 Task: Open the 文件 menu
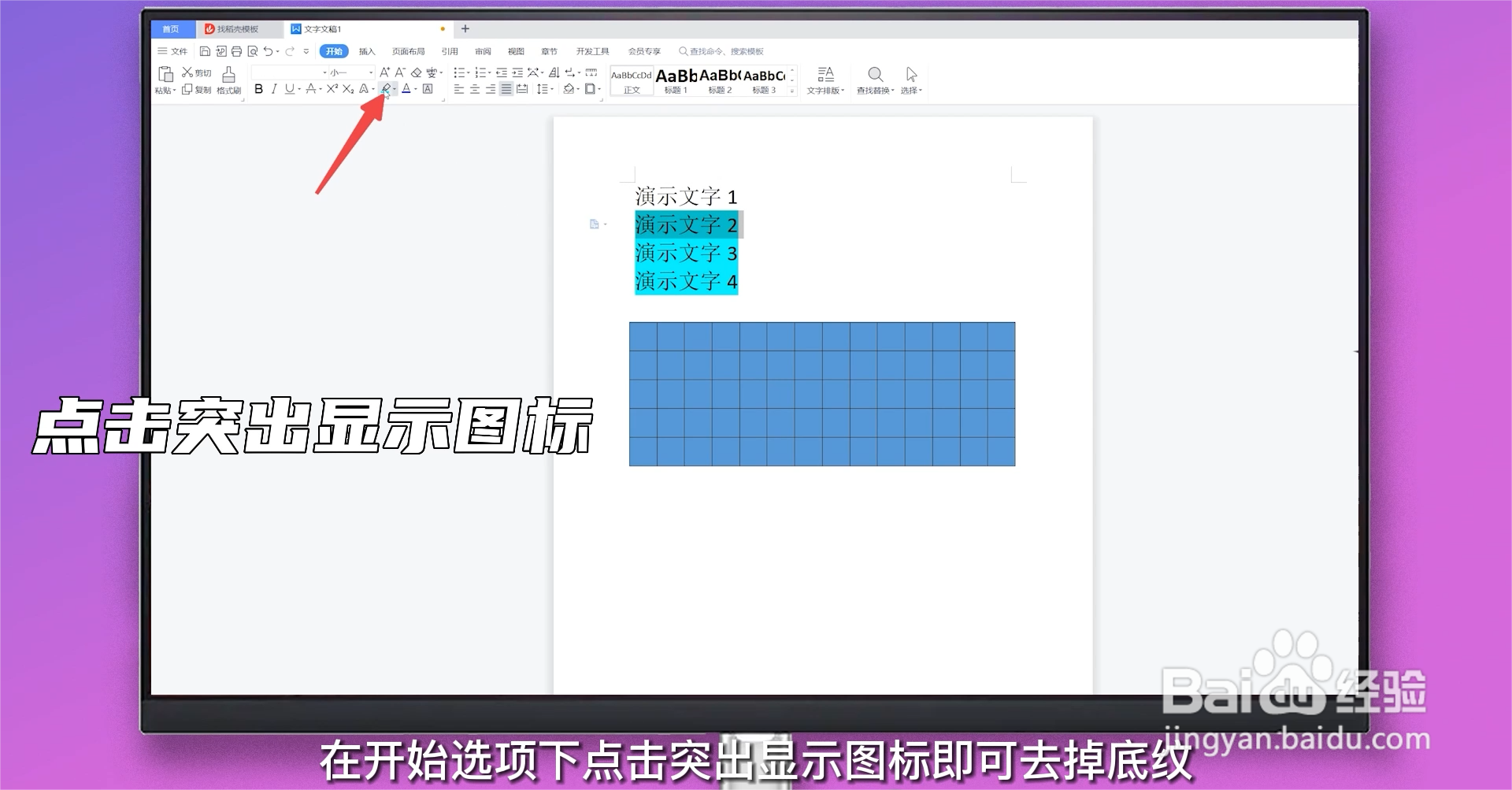[x=175, y=50]
